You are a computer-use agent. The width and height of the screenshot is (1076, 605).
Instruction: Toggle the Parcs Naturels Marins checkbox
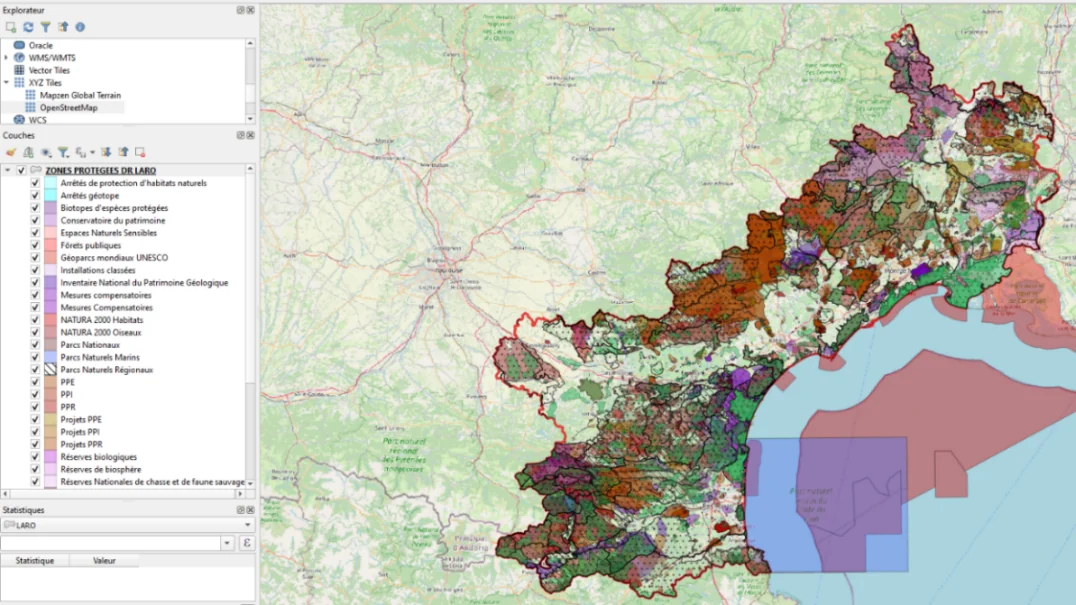pos(35,357)
